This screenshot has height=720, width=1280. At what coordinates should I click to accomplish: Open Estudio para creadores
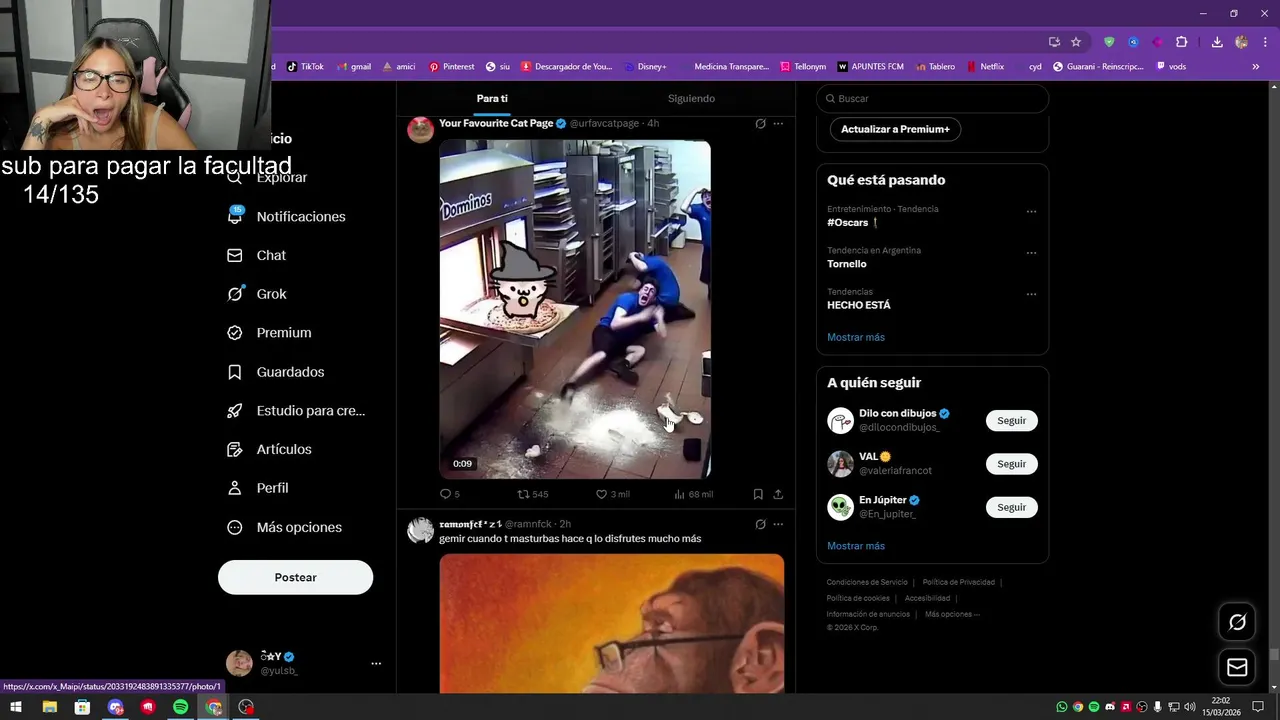[x=296, y=410]
